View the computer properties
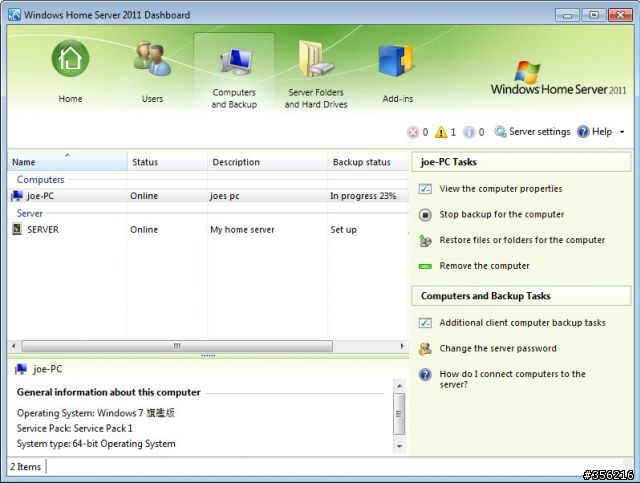 click(x=500, y=189)
